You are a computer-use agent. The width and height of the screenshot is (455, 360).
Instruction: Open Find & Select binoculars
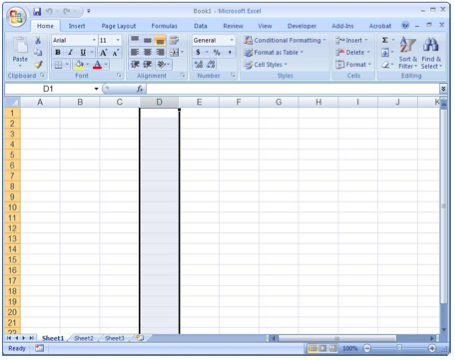(x=431, y=53)
